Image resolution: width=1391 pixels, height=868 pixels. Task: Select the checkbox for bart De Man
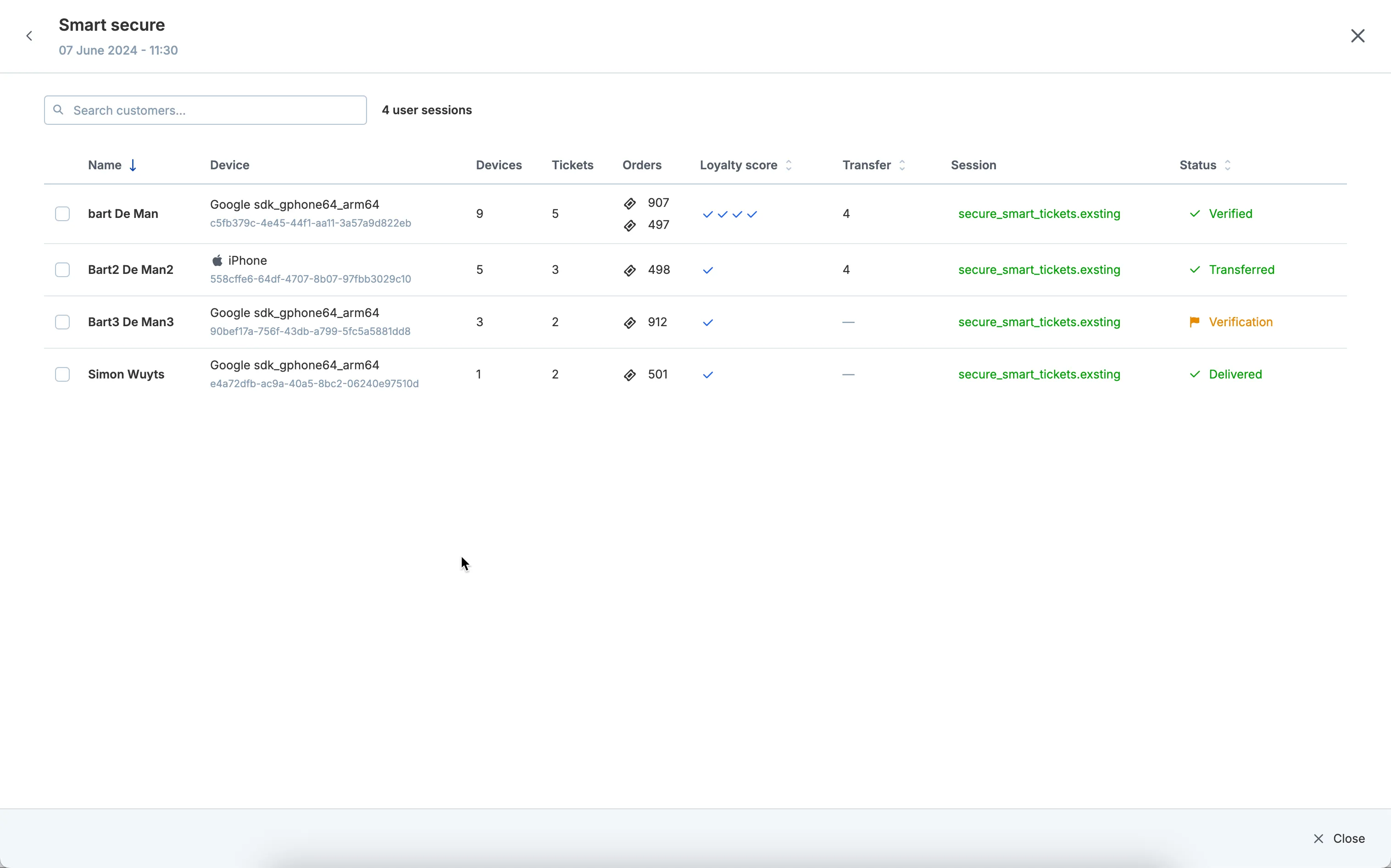coord(62,213)
